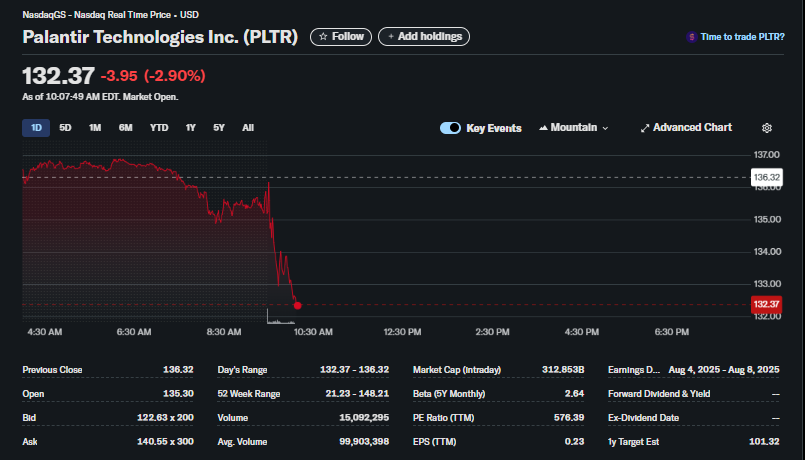Click the purple dollar trade icon
This screenshot has width=805, height=460.
coord(692,37)
